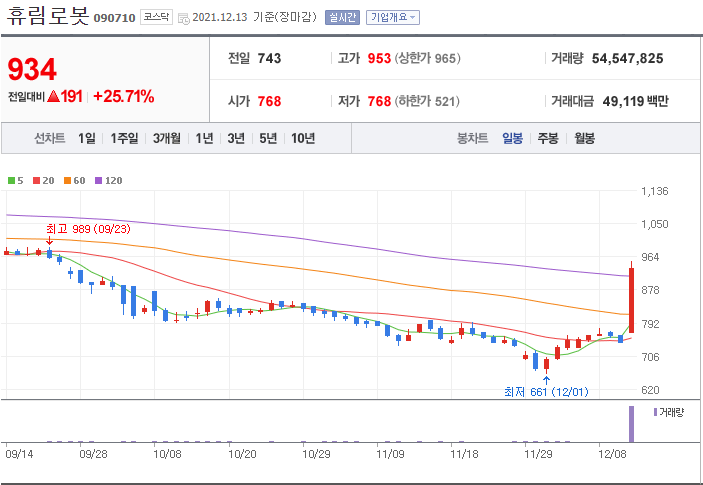Click the 10/29 date axis label
Screen dimensions: 703x485
coord(316,454)
